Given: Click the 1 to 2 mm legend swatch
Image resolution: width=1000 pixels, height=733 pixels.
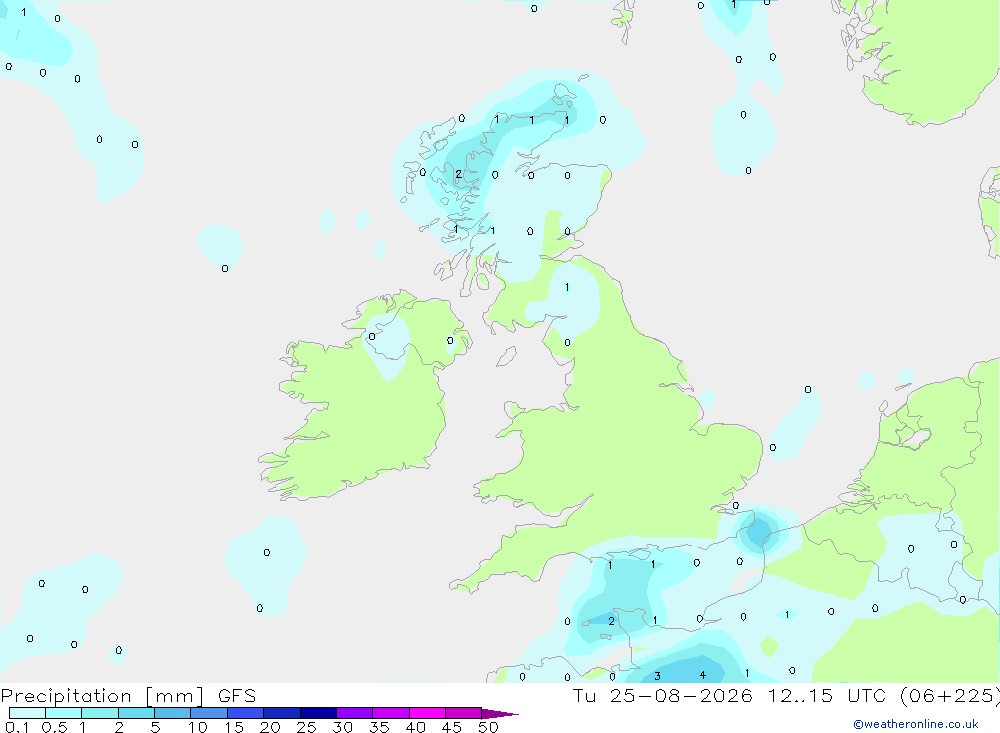Looking at the screenshot, I should [100, 713].
